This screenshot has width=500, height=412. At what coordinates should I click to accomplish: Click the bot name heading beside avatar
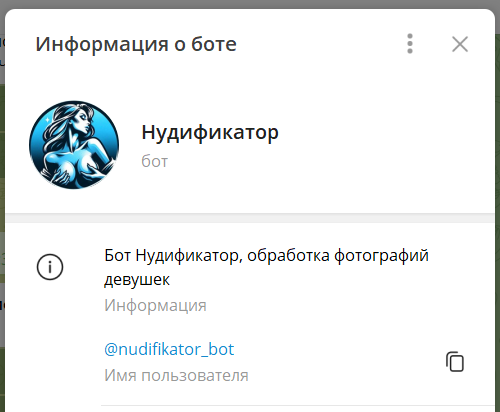click(x=210, y=132)
